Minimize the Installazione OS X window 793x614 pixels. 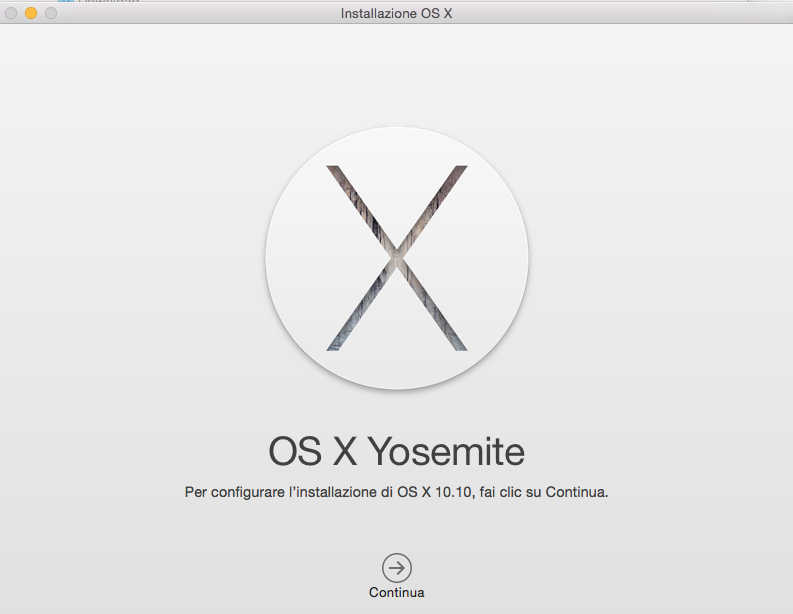pyautogui.click(x=31, y=13)
